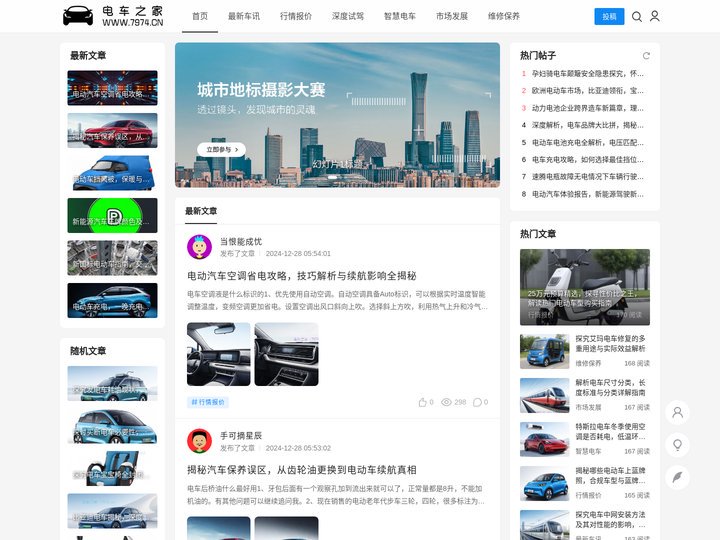Click 智慧电车 category under 特斯拉电车
The image size is (720, 540).
click(x=588, y=451)
